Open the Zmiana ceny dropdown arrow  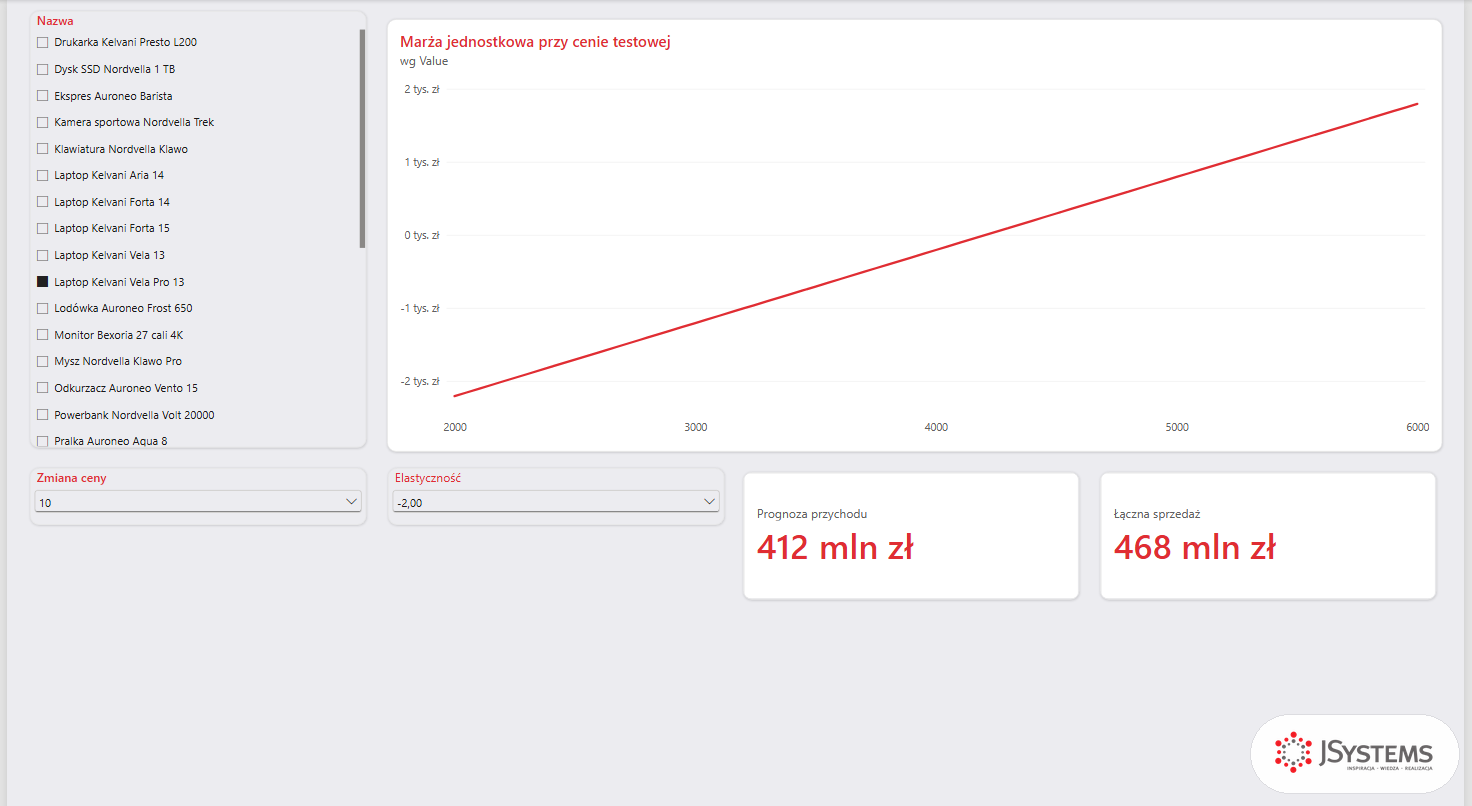tap(351, 501)
